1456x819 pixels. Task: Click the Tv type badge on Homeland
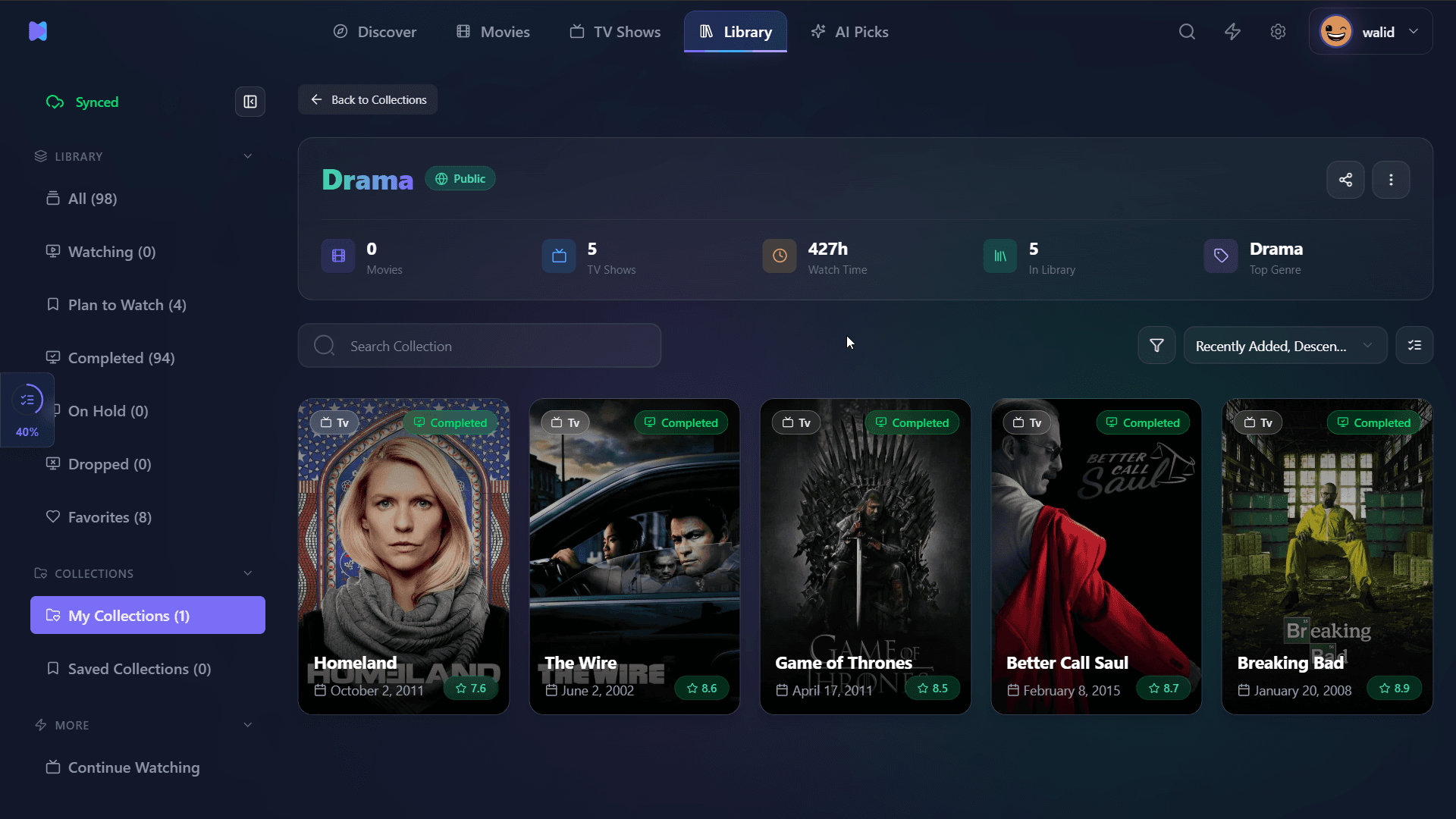point(334,422)
